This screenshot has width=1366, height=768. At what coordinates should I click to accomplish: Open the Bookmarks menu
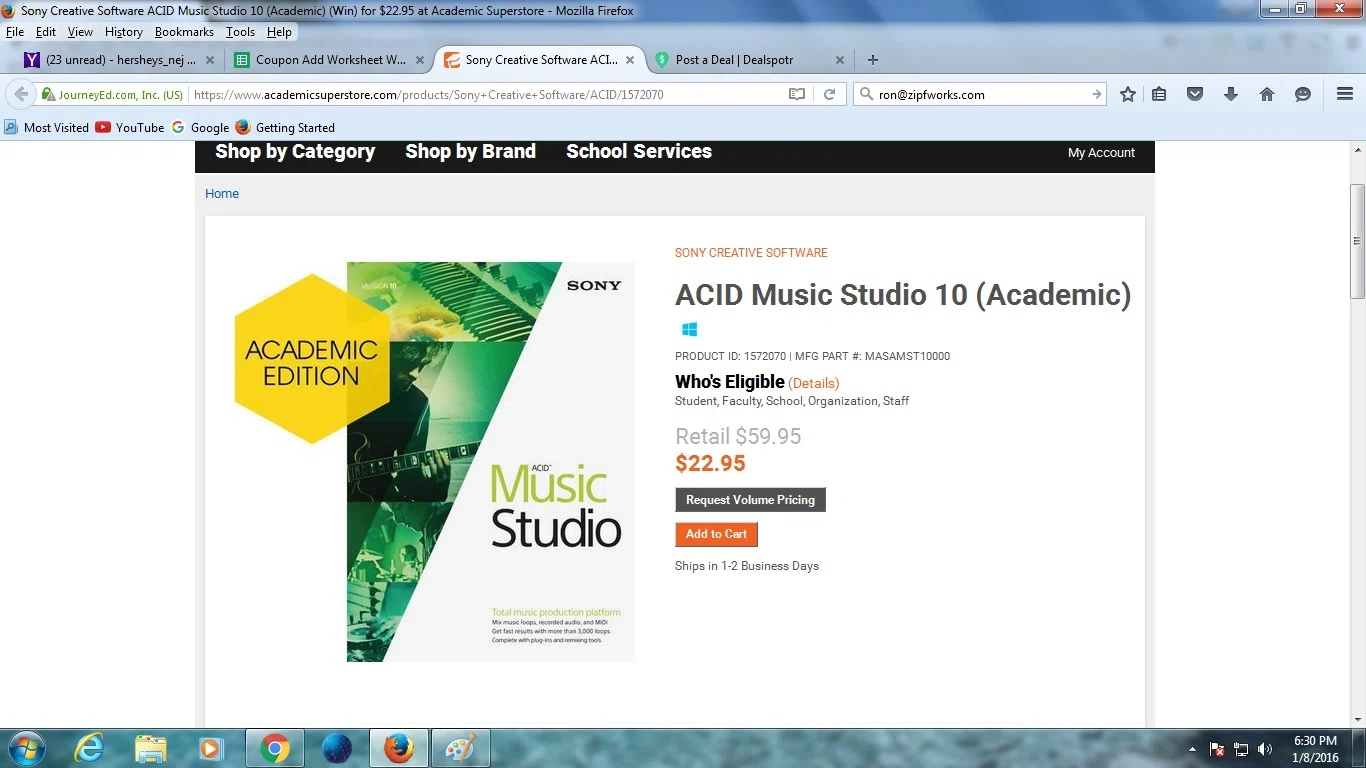[x=184, y=32]
